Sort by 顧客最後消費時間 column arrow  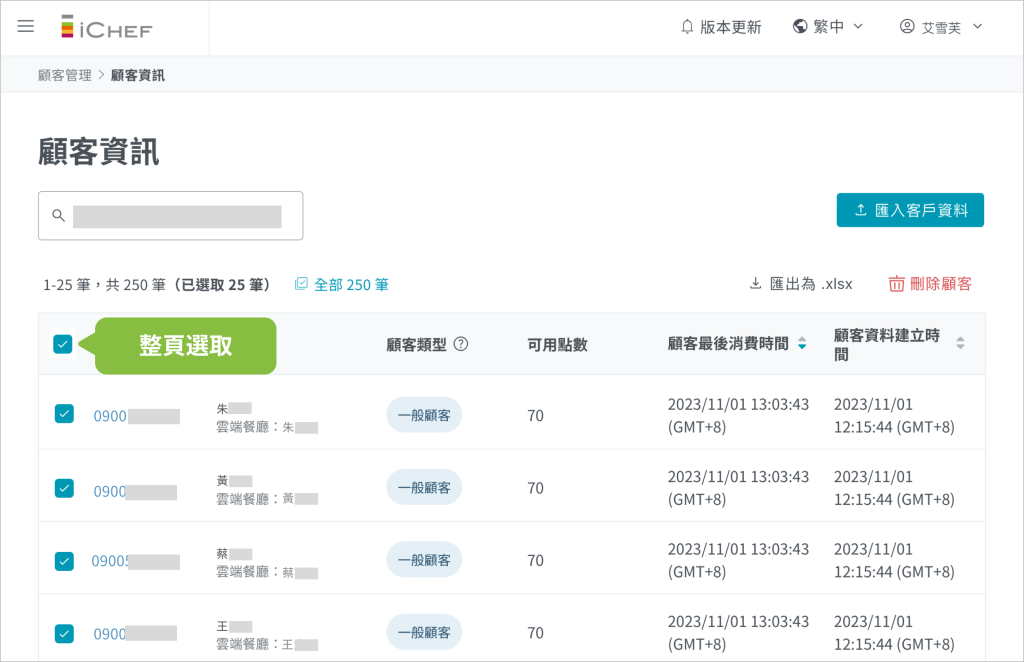[801, 344]
